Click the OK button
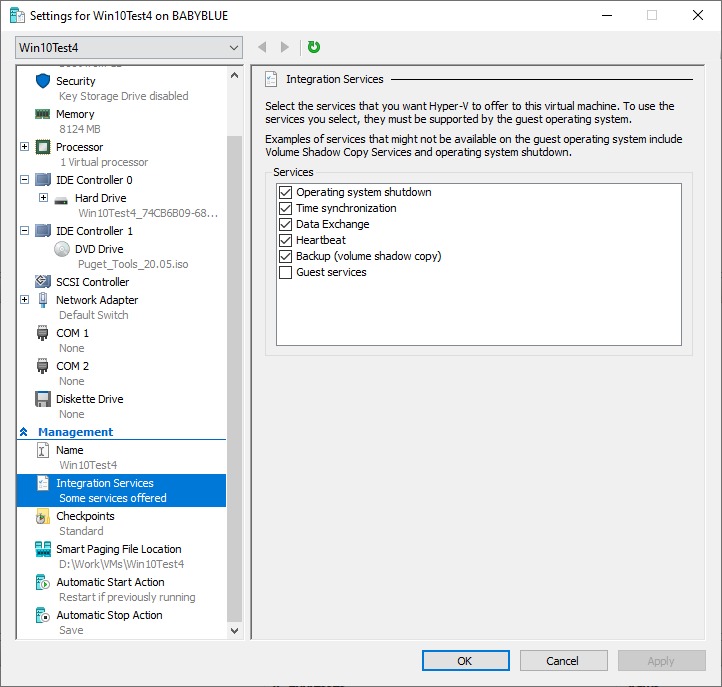The image size is (722, 687). (x=465, y=660)
